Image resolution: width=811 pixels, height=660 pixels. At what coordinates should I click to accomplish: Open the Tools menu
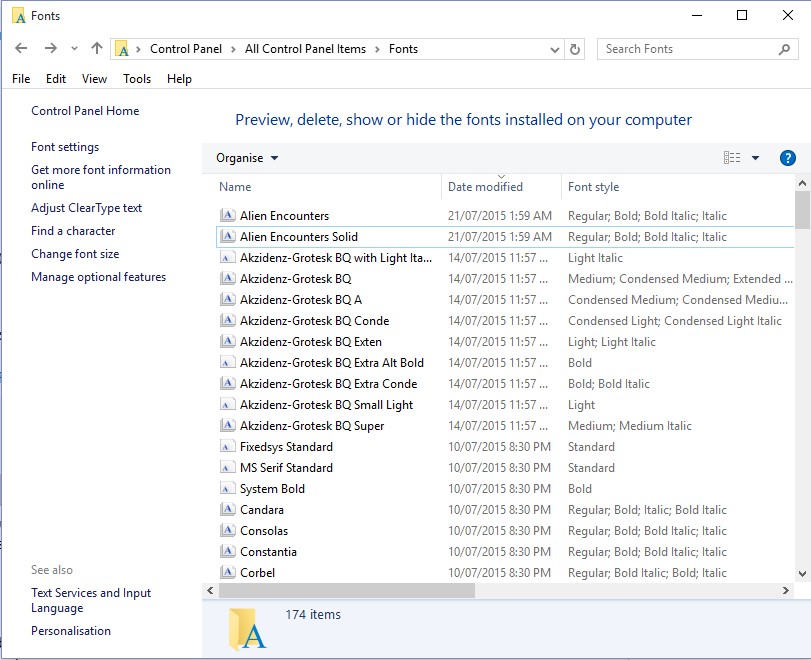click(x=137, y=79)
